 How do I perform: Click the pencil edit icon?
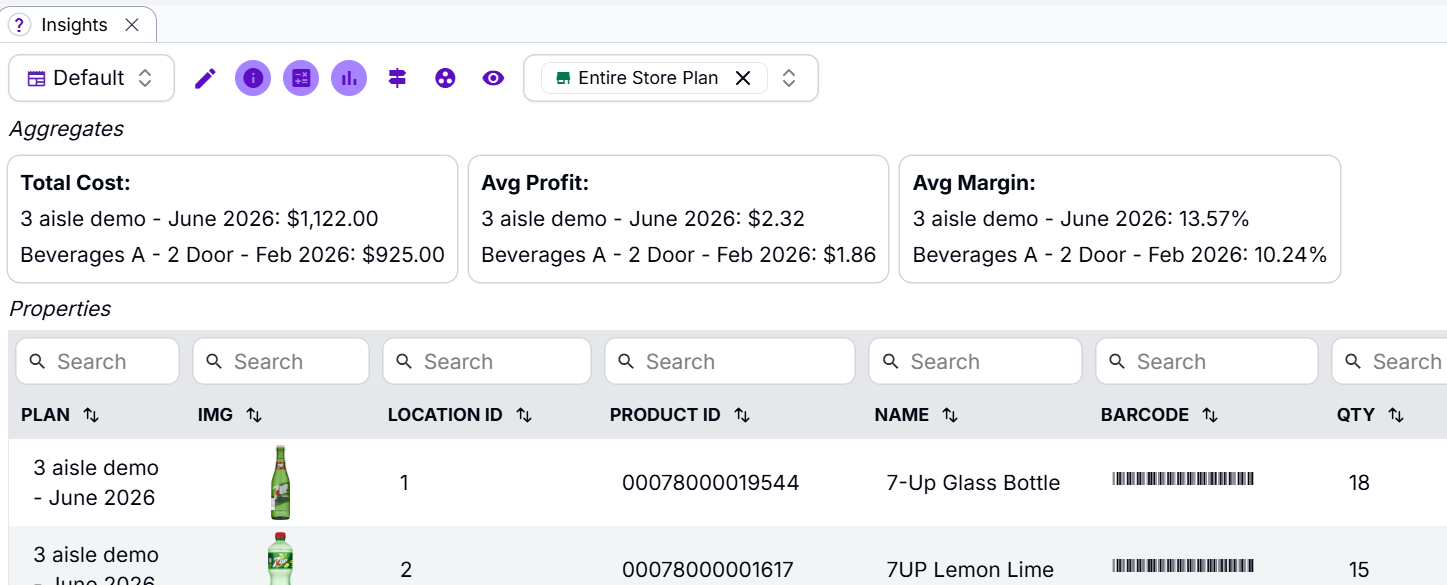point(205,78)
